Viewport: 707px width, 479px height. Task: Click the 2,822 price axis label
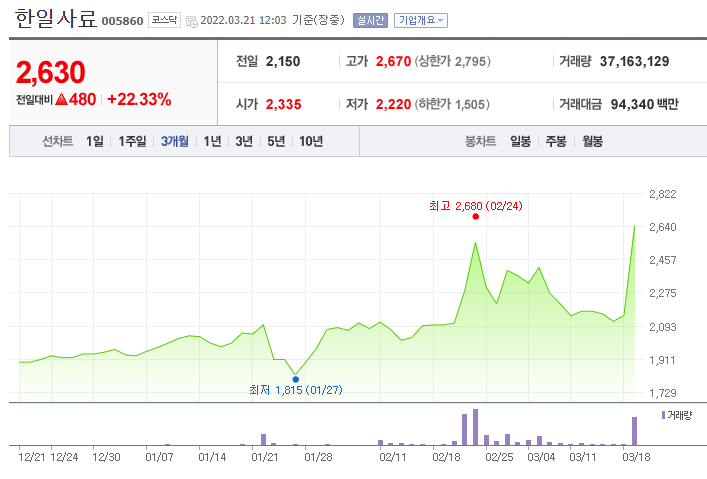click(x=663, y=194)
